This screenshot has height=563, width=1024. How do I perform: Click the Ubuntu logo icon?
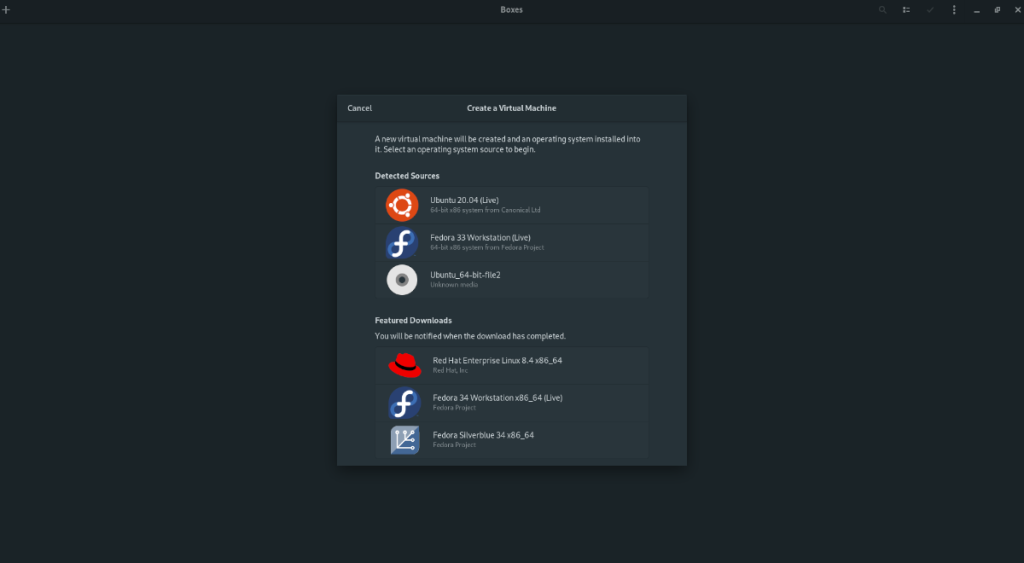pos(402,205)
